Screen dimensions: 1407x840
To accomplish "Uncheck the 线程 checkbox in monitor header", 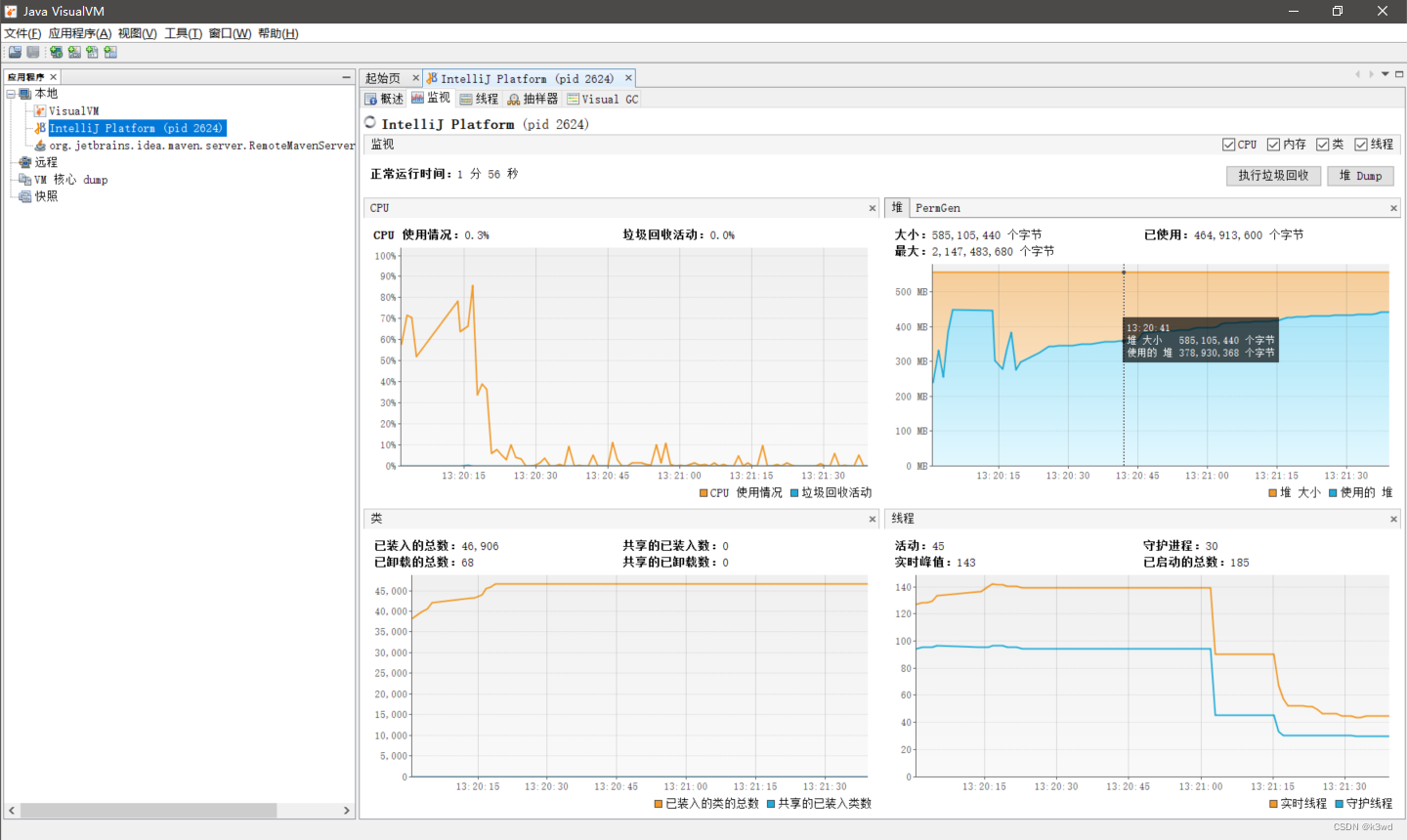I will 1360,145.
